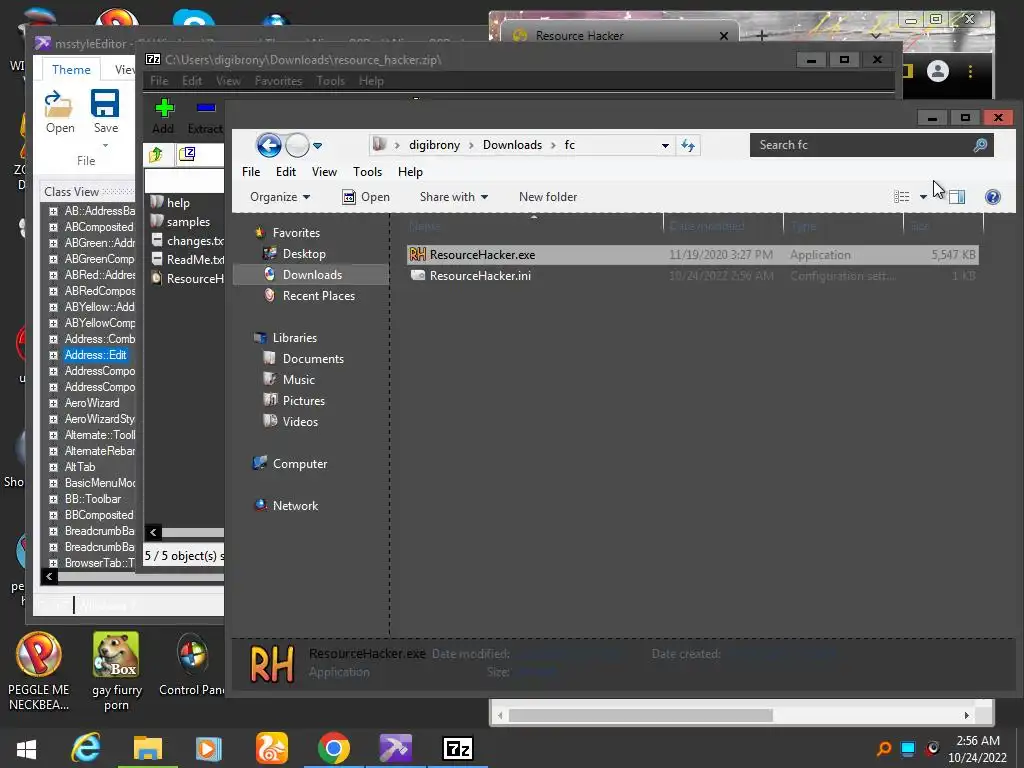The height and width of the screenshot is (768, 1024).
Task: Expand the AltTab class node
Action: point(53,468)
